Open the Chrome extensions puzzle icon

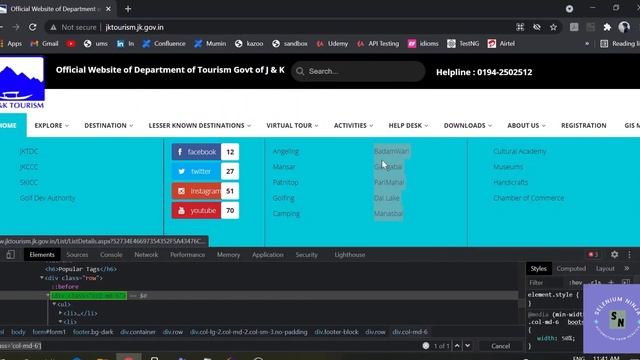607,27
